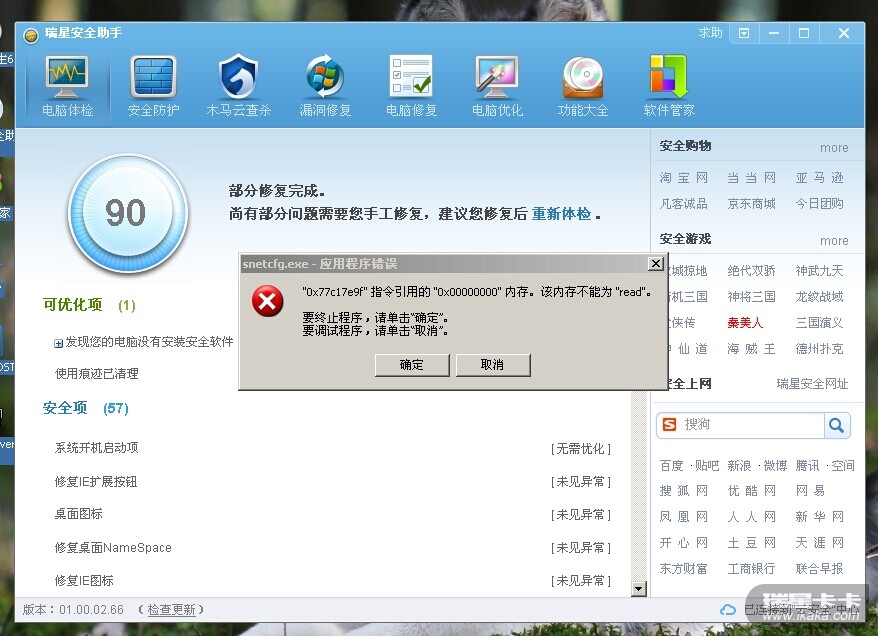Open the 海贼王 game link
The height and width of the screenshot is (636, 878).
click(751, 349)
